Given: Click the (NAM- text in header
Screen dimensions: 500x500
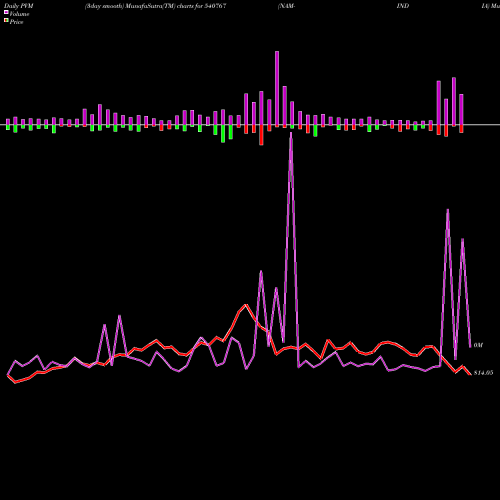Looking at the screenshot, I should 286,6.
